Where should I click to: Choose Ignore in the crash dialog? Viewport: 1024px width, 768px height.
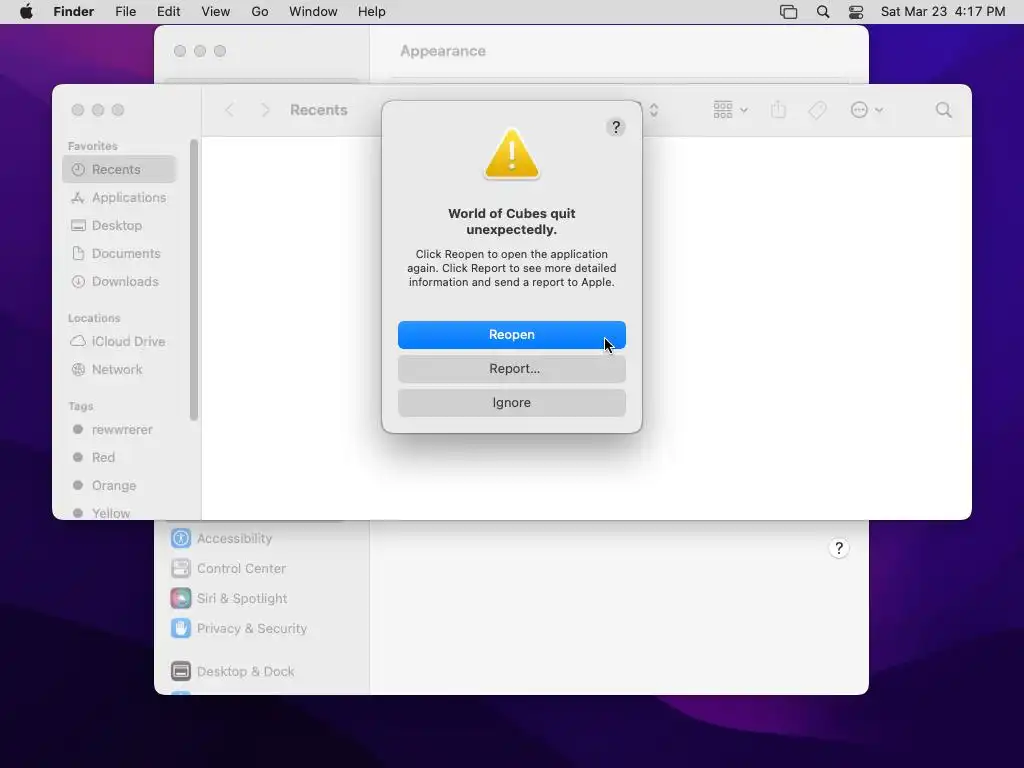click(x=511, y=402)
